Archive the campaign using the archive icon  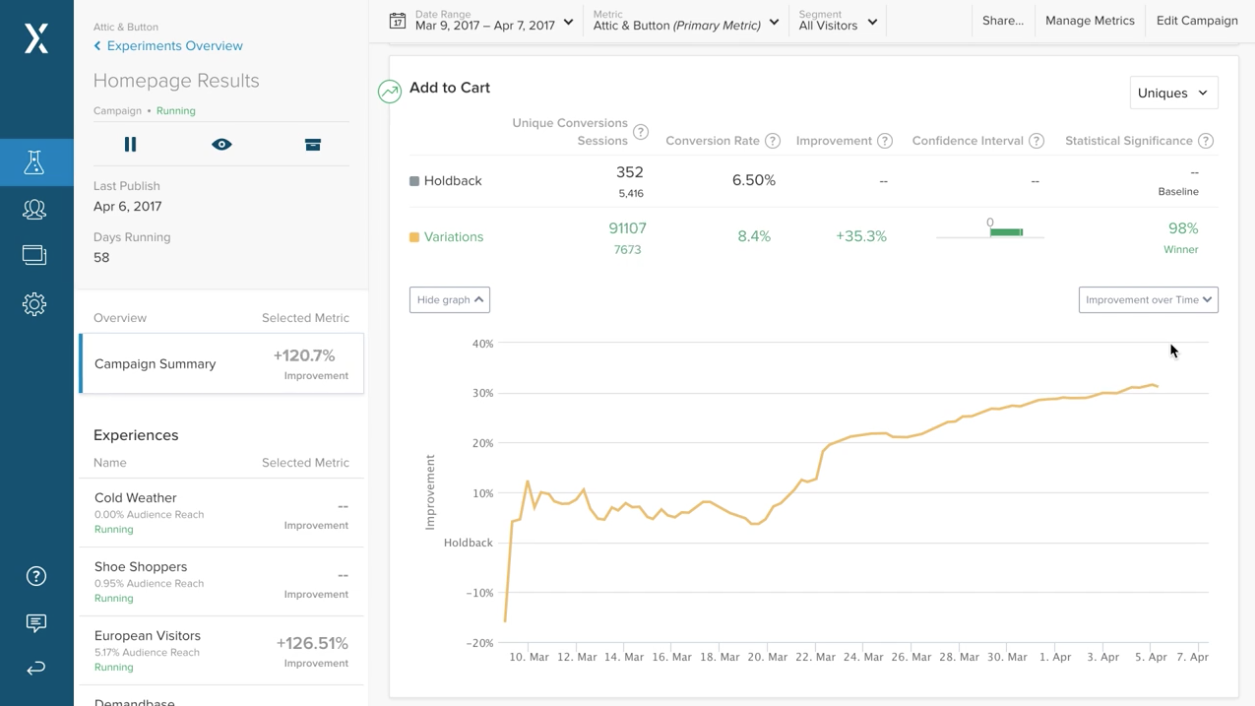[313, 143]
